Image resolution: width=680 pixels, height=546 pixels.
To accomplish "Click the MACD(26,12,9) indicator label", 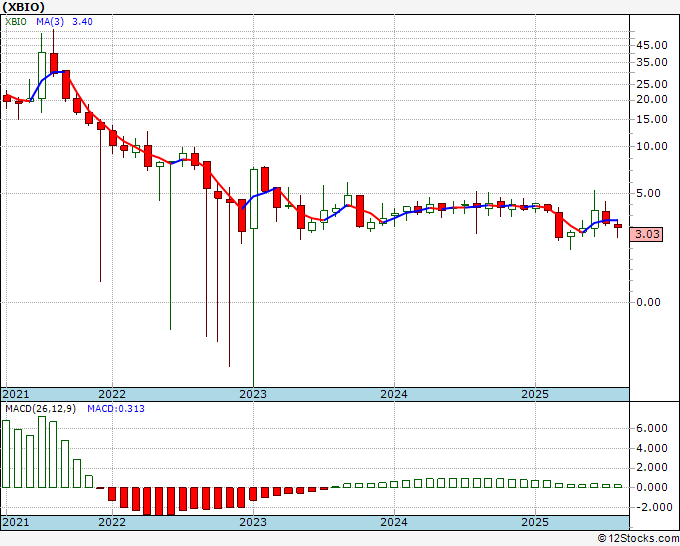I will [40, 409].
